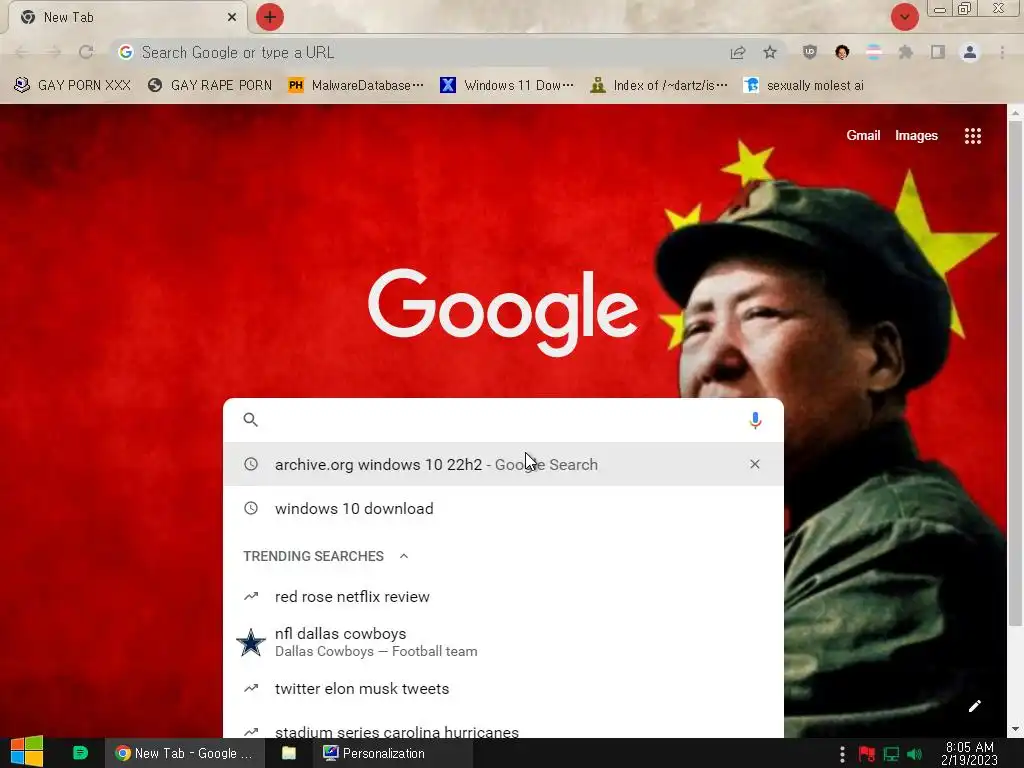Open the Windows Start menu
The width and height of the screenshot is (1024, 768).
(27, 752)
